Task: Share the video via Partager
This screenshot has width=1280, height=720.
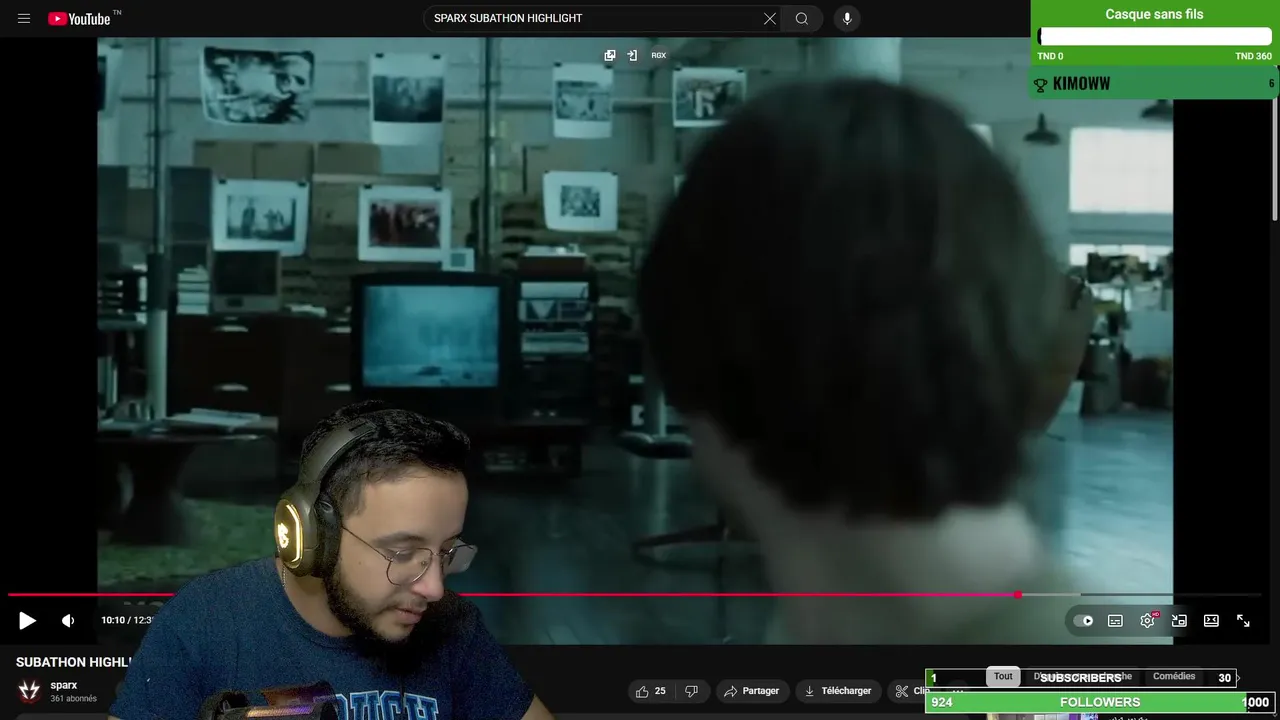Action: [x=752, y=691]
